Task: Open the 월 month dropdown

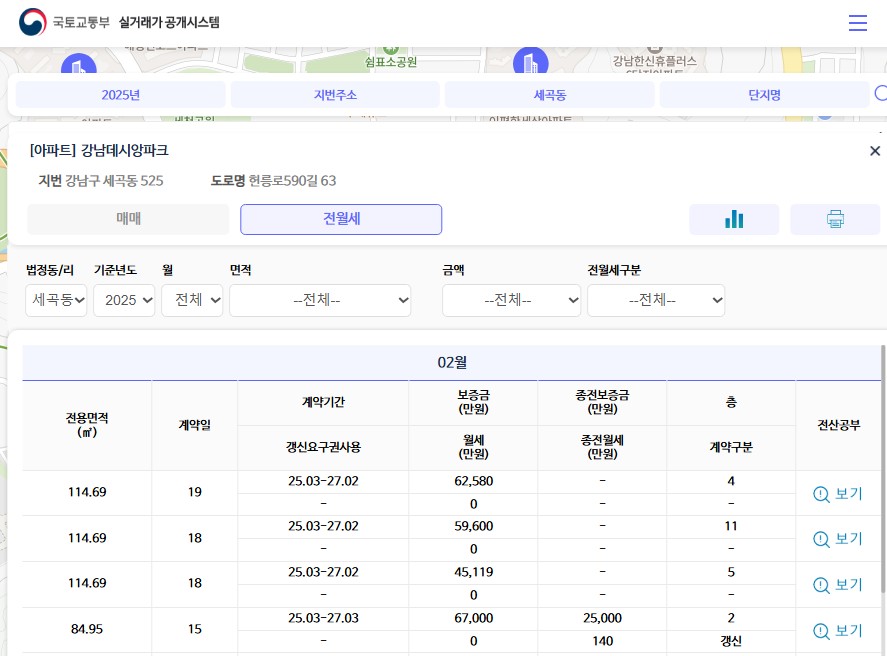Action: click(192, 300)
